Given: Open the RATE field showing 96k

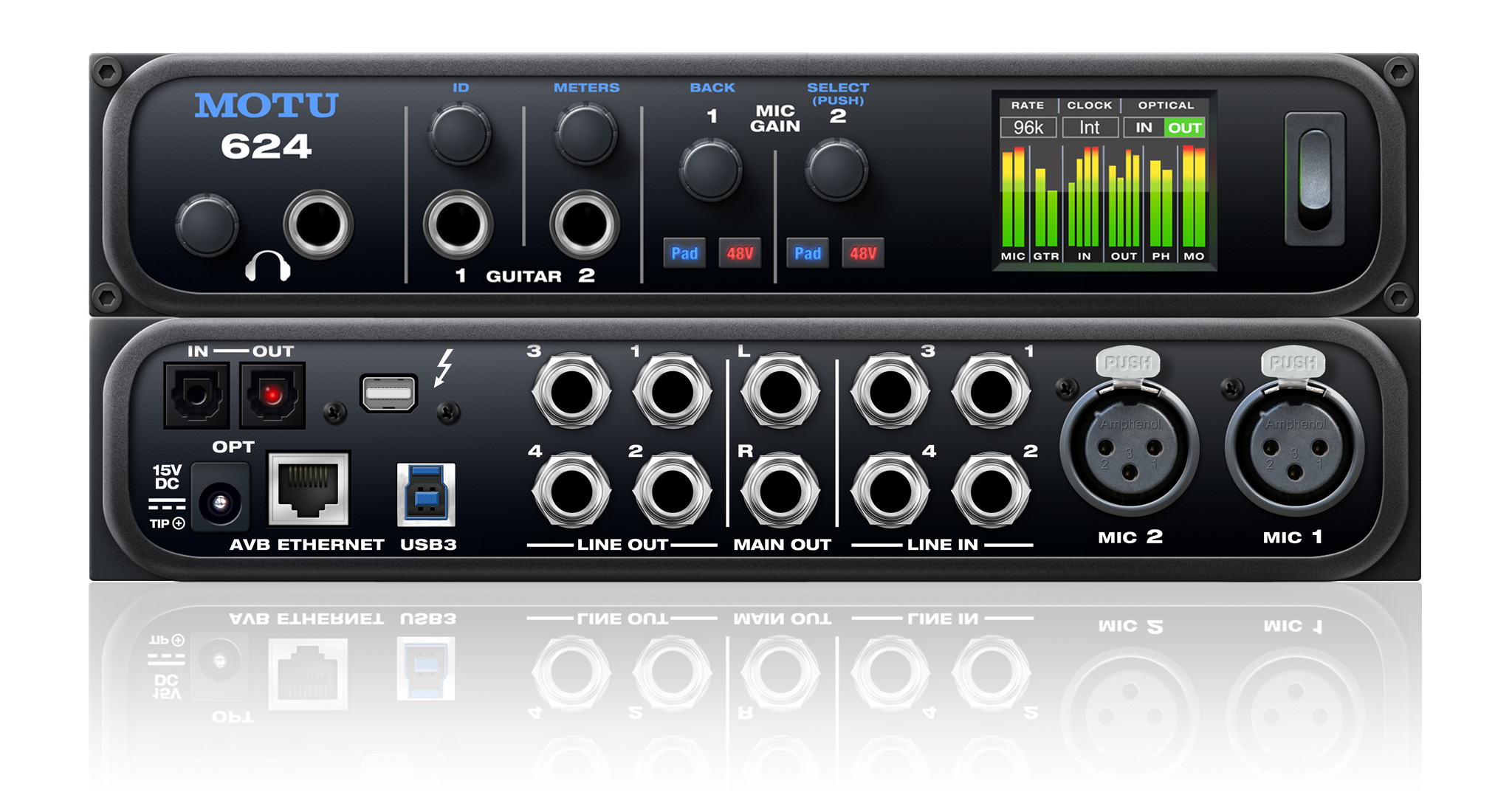Looking at the screenshot, I should [1028, 127].
